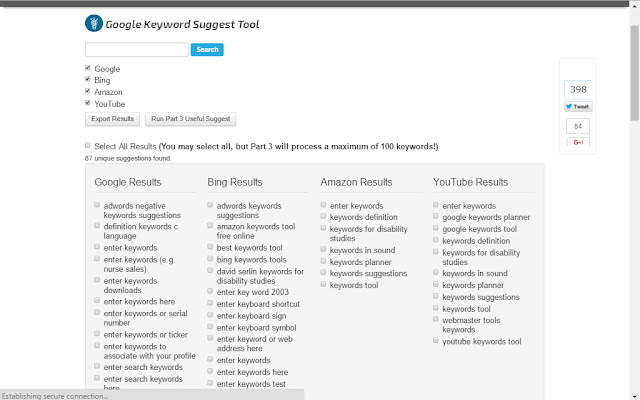This screenshot has width=640, height=400.
Task: Check 'adwords keywords suggestions' in Bing Results
Action: click(210, 205)
